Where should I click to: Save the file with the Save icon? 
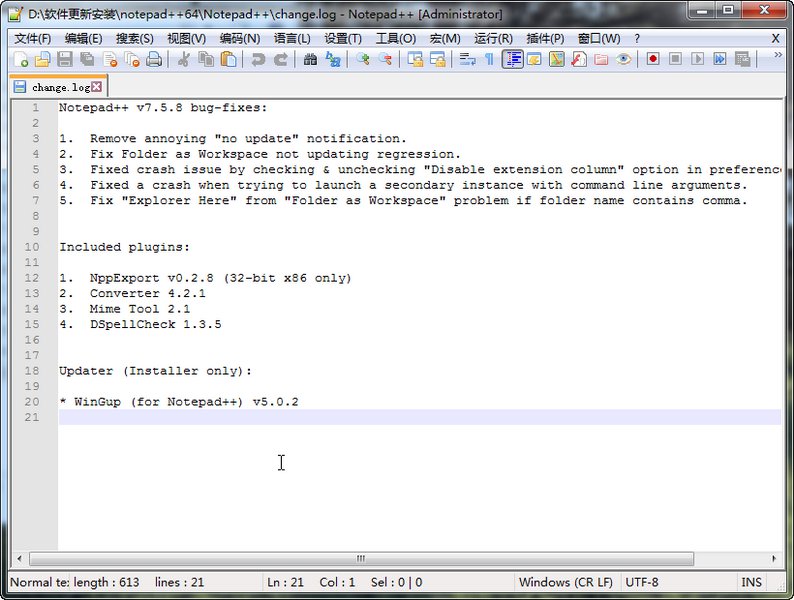coord(65,59)
